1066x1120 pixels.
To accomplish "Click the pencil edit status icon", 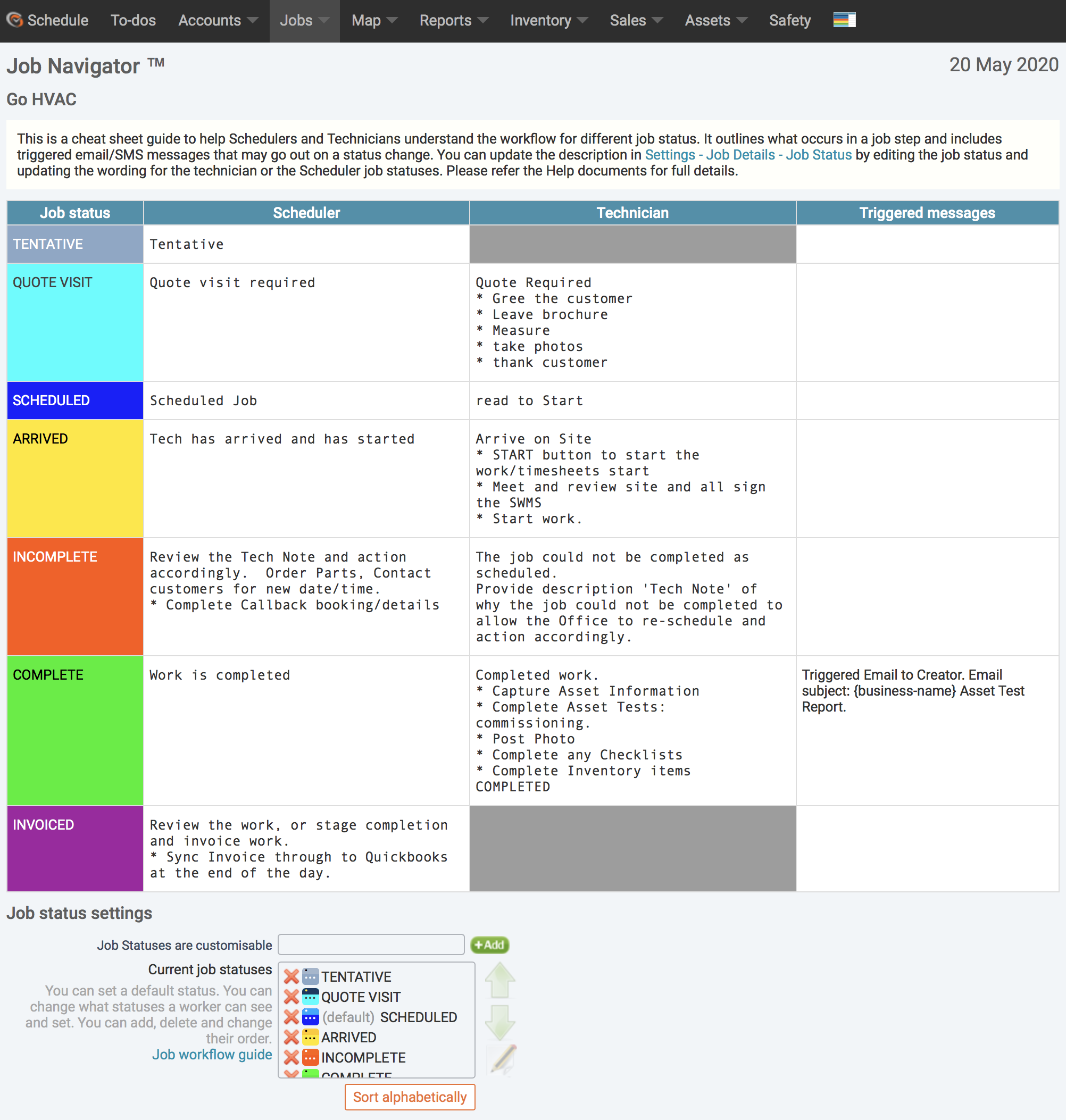I will click(502, 1059).
